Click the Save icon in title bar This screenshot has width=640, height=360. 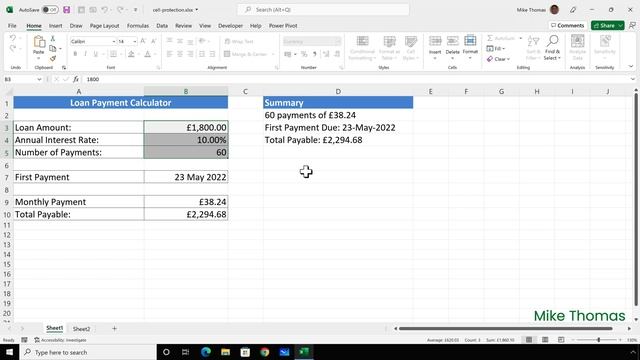point(67,9)
